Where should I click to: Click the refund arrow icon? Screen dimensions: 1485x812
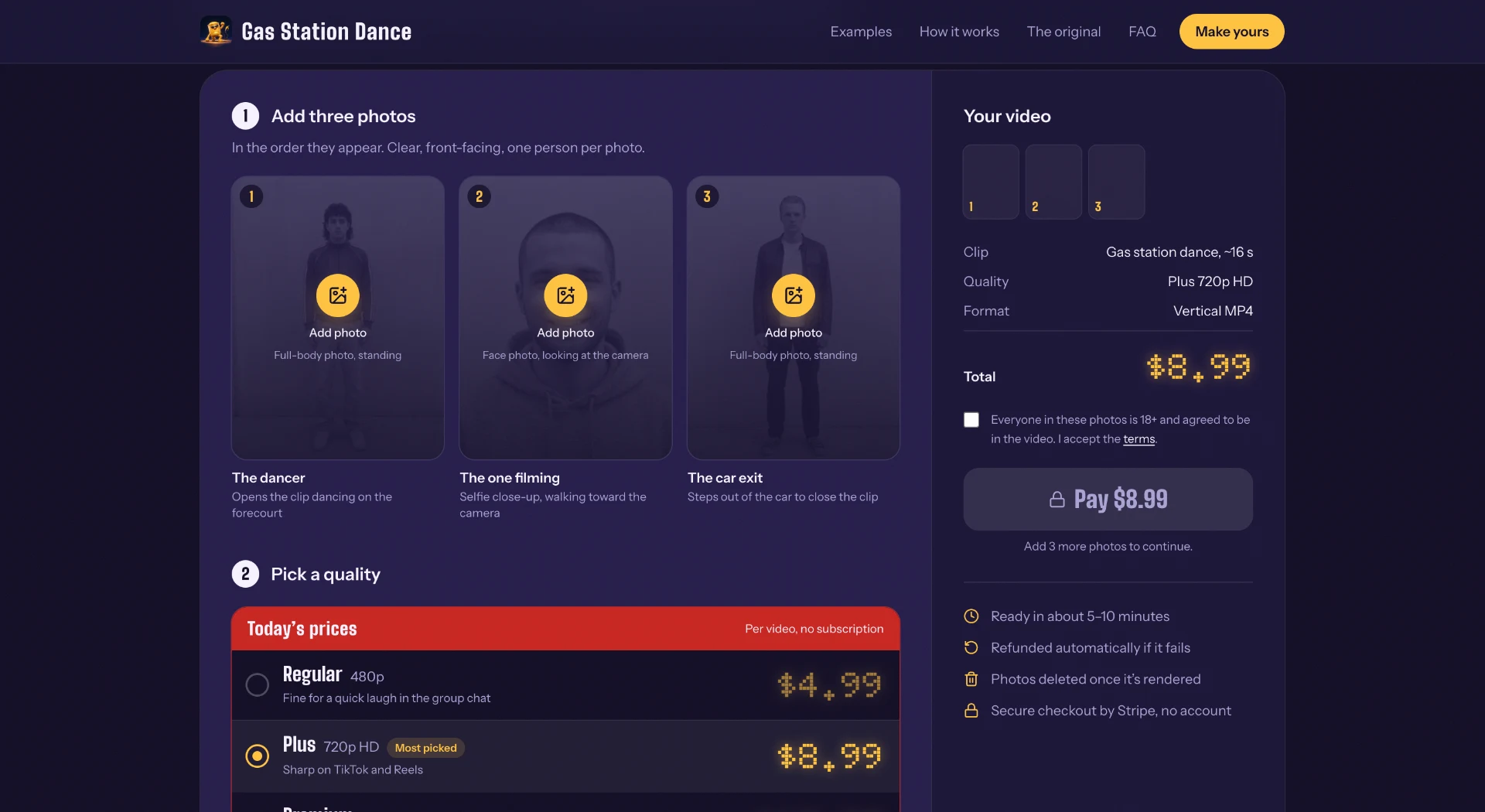[x=971, y=648]
